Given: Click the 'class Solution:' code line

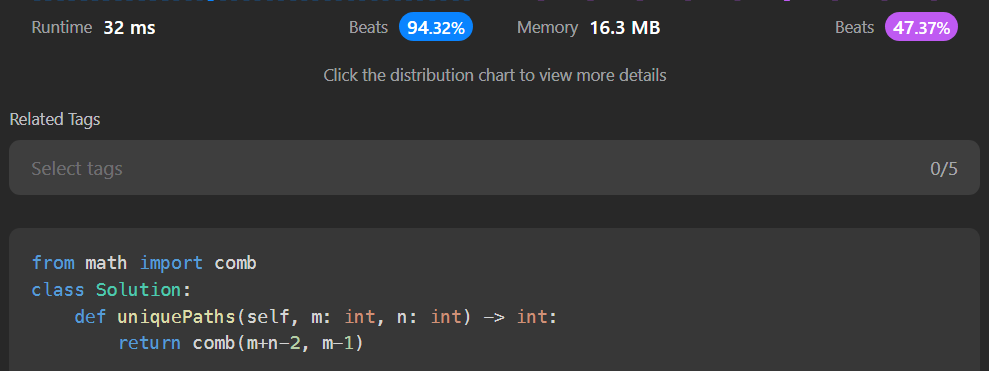Looking at the screenshot, I should (111, 290).
